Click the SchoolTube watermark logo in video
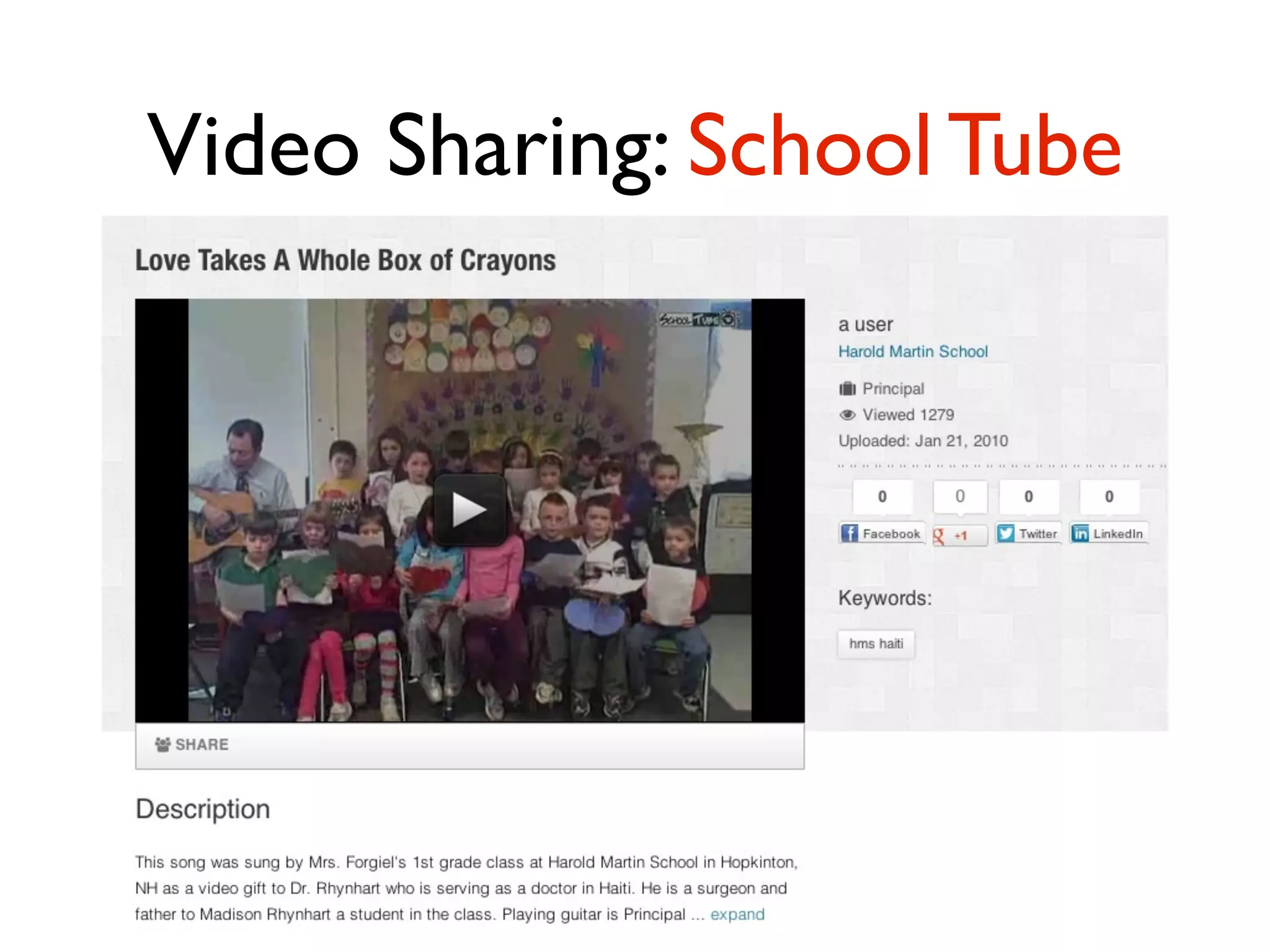 pyautogui.click(x=698, y=320)
